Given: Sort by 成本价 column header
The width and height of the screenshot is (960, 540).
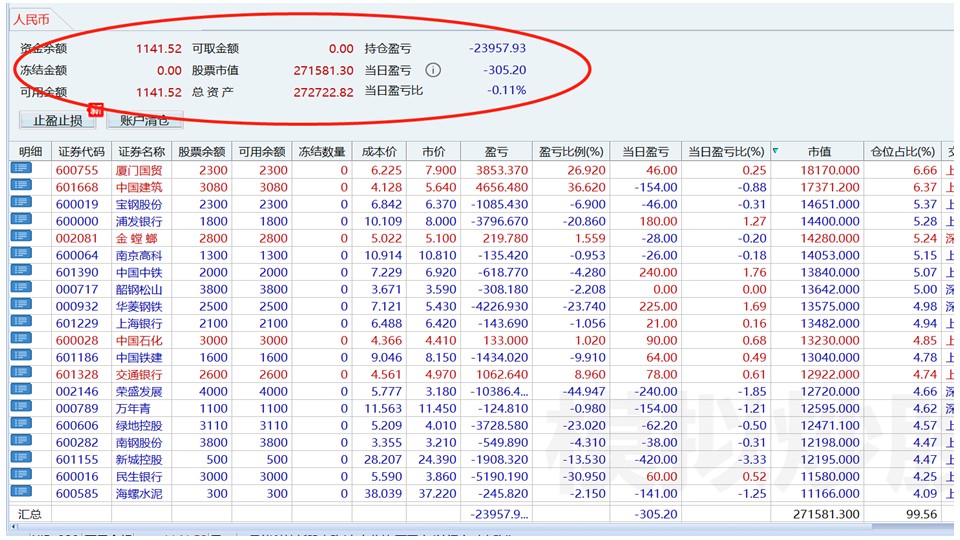Looking at the screenshot, I should [379, 152].
